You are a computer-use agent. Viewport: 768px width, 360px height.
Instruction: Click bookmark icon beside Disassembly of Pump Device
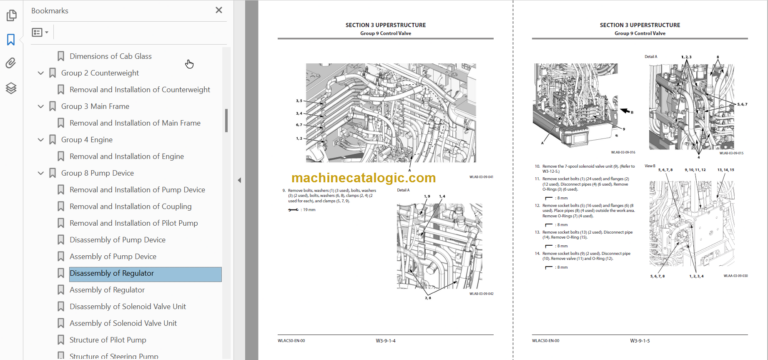pyautogui.click(x=61, y=240)
